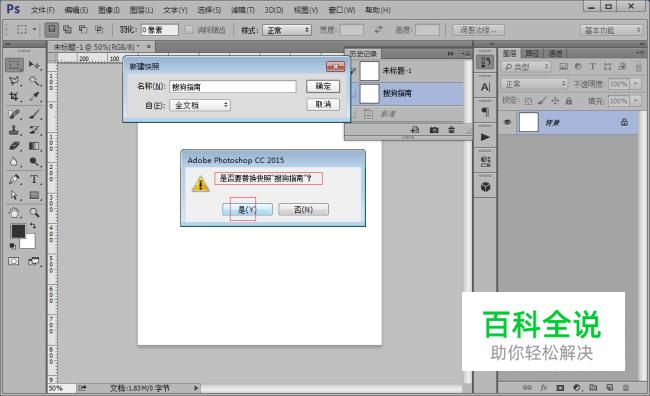The height and width of the screenshot is (396, 650).
Task: Open the 3D cube panel icon
Action: pos(485,187)
